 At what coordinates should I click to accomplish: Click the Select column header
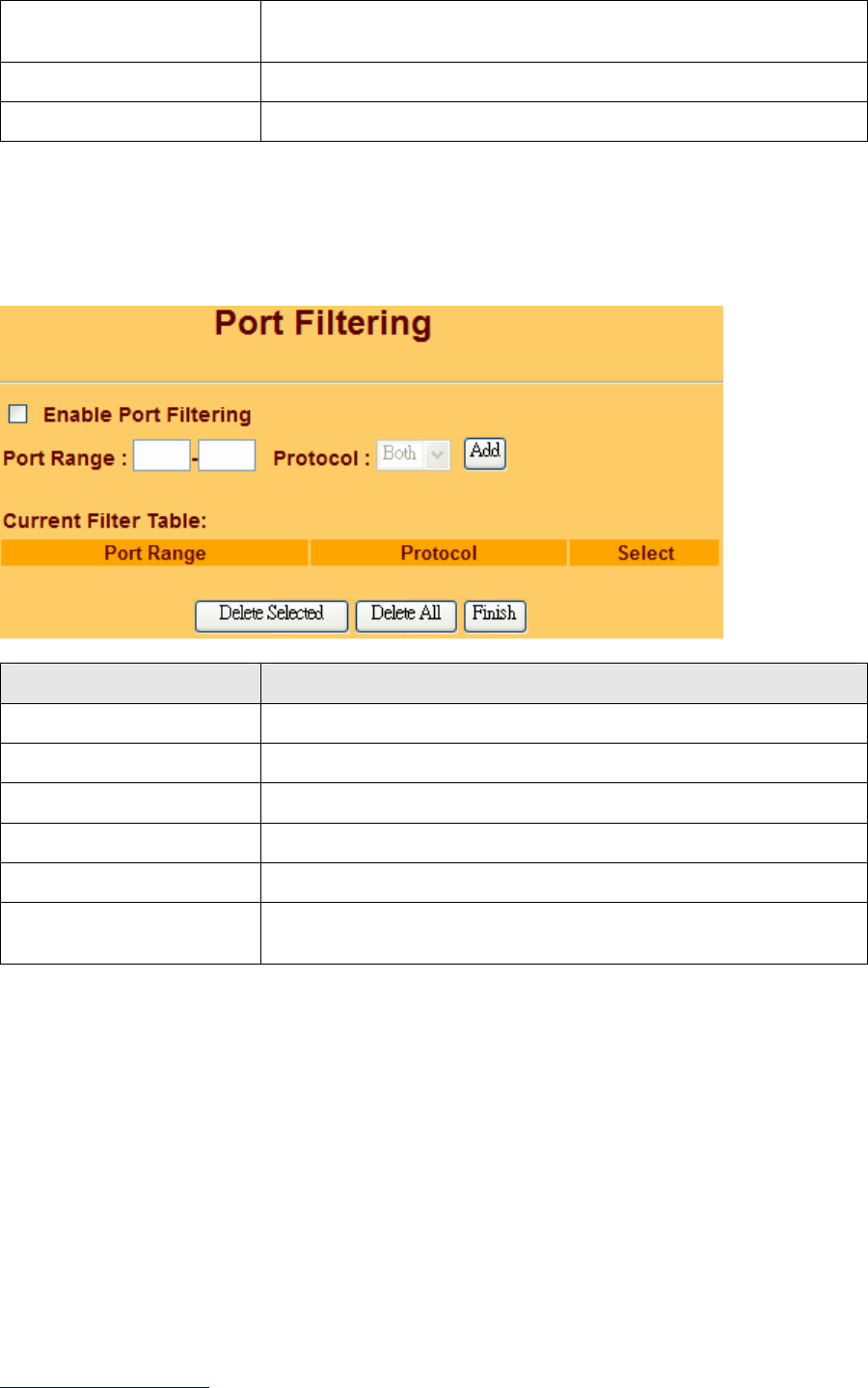[645, 553]
